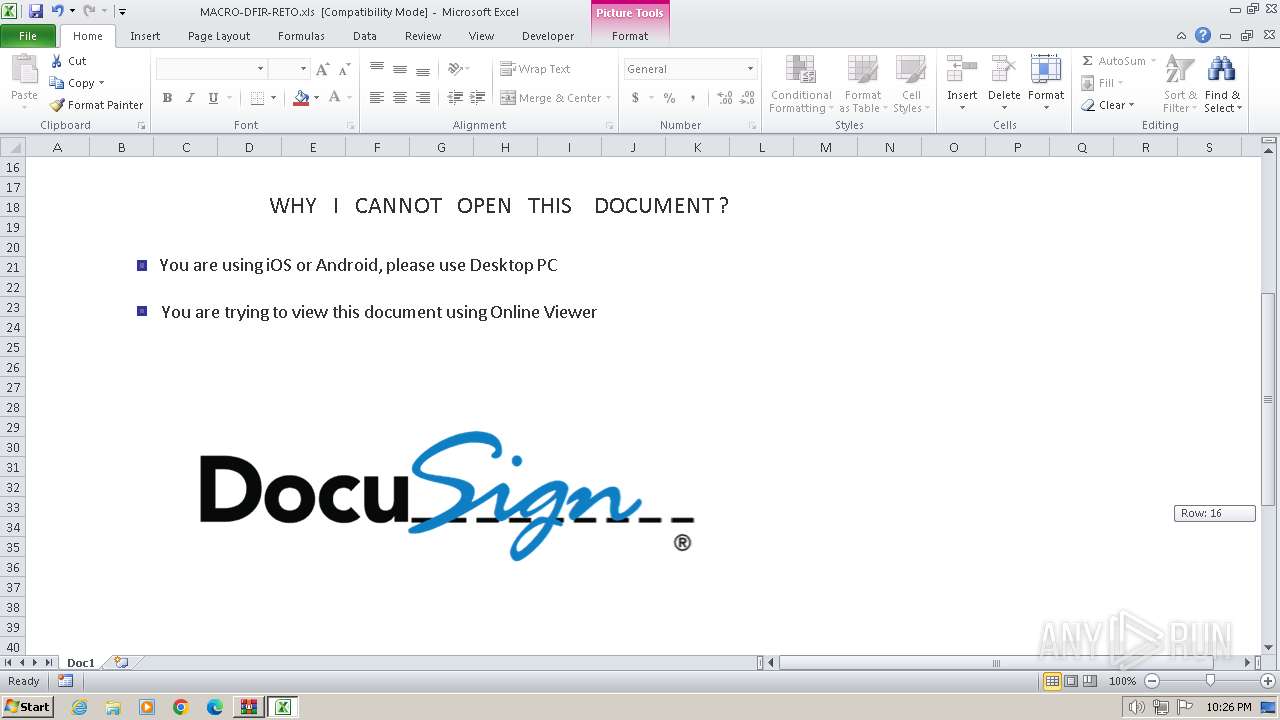Click the Comma Style icon
Screen dimensions: 1280x720
[x=692, y=98]
